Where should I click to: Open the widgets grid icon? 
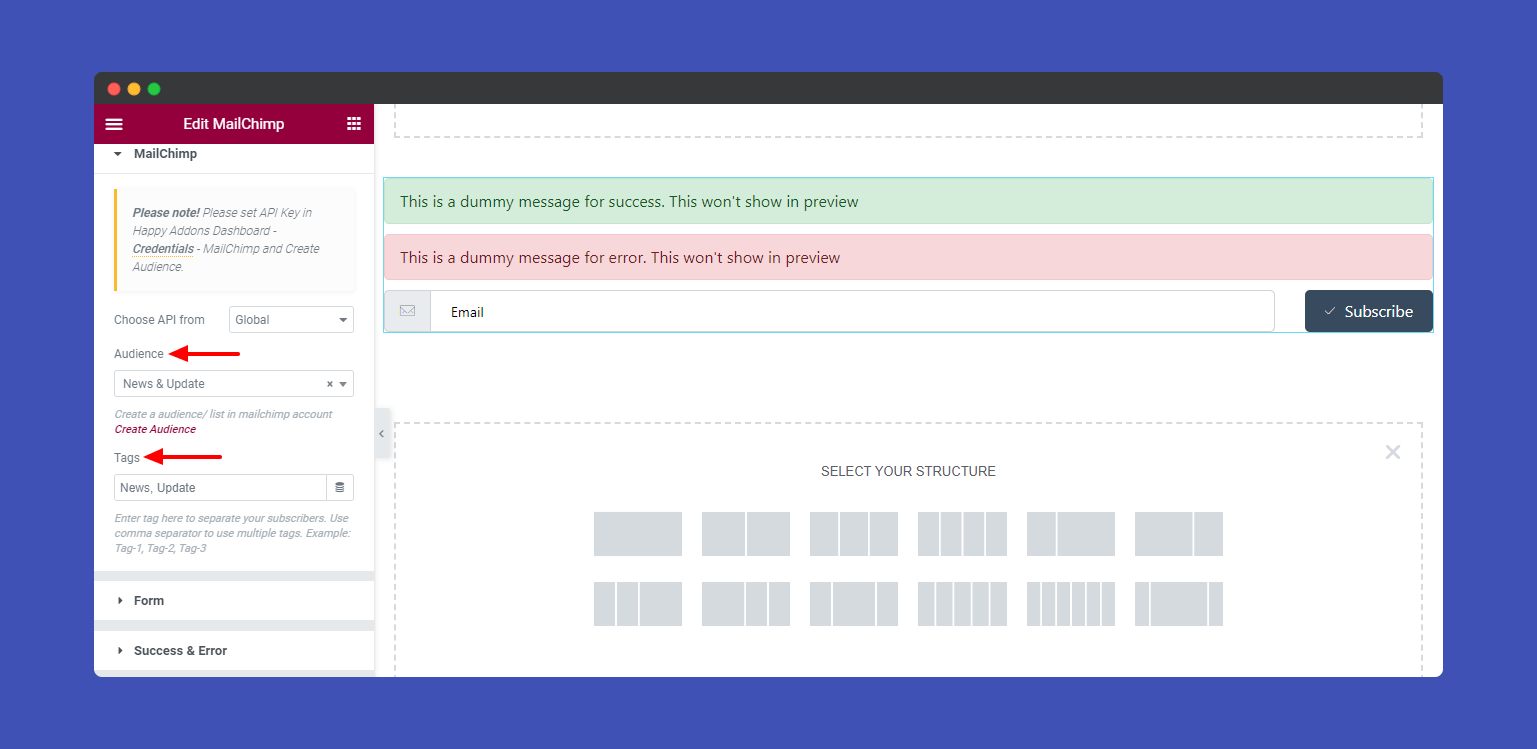[x=354, y=124]
